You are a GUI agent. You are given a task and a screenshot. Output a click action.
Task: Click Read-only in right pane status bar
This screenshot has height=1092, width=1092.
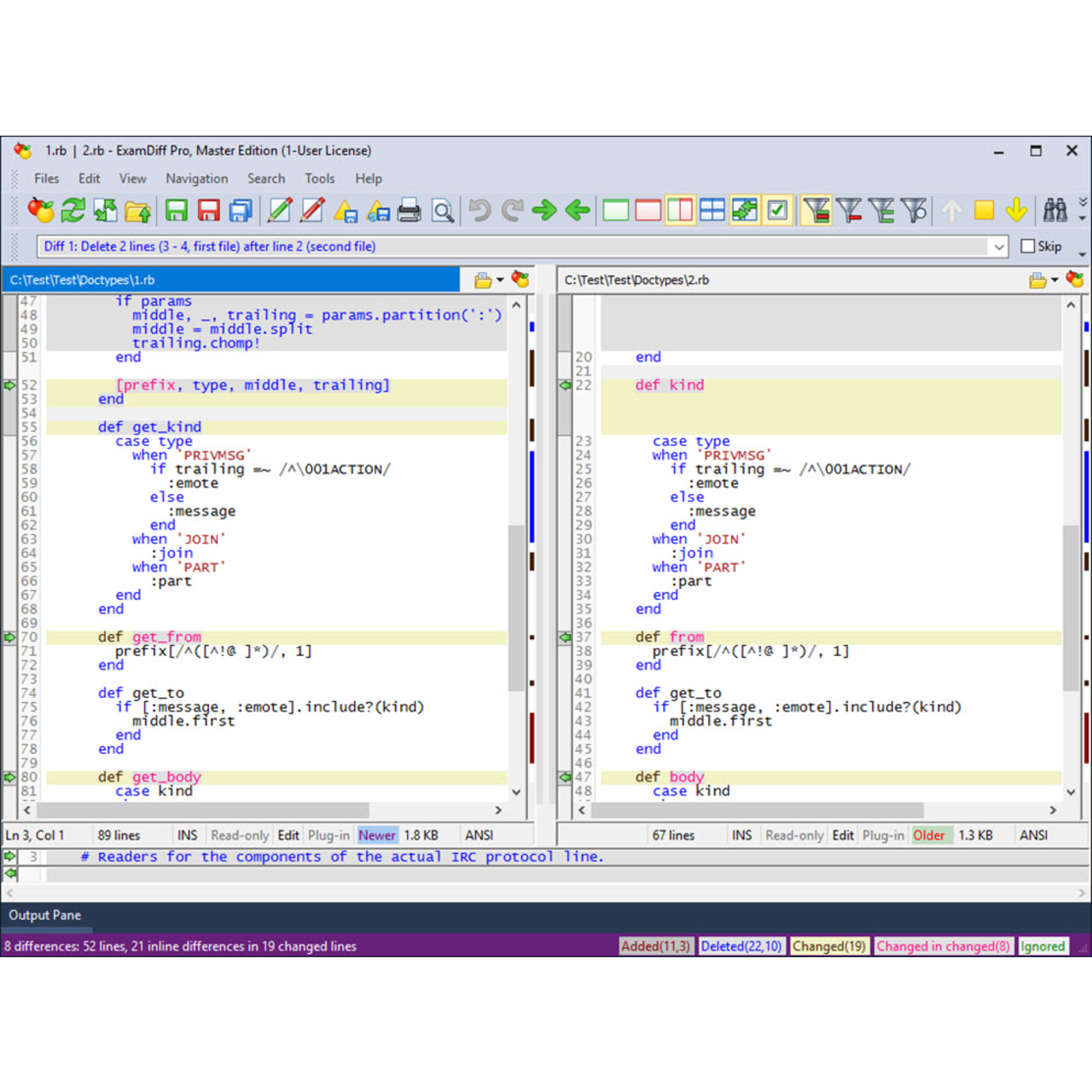[794, 835]
